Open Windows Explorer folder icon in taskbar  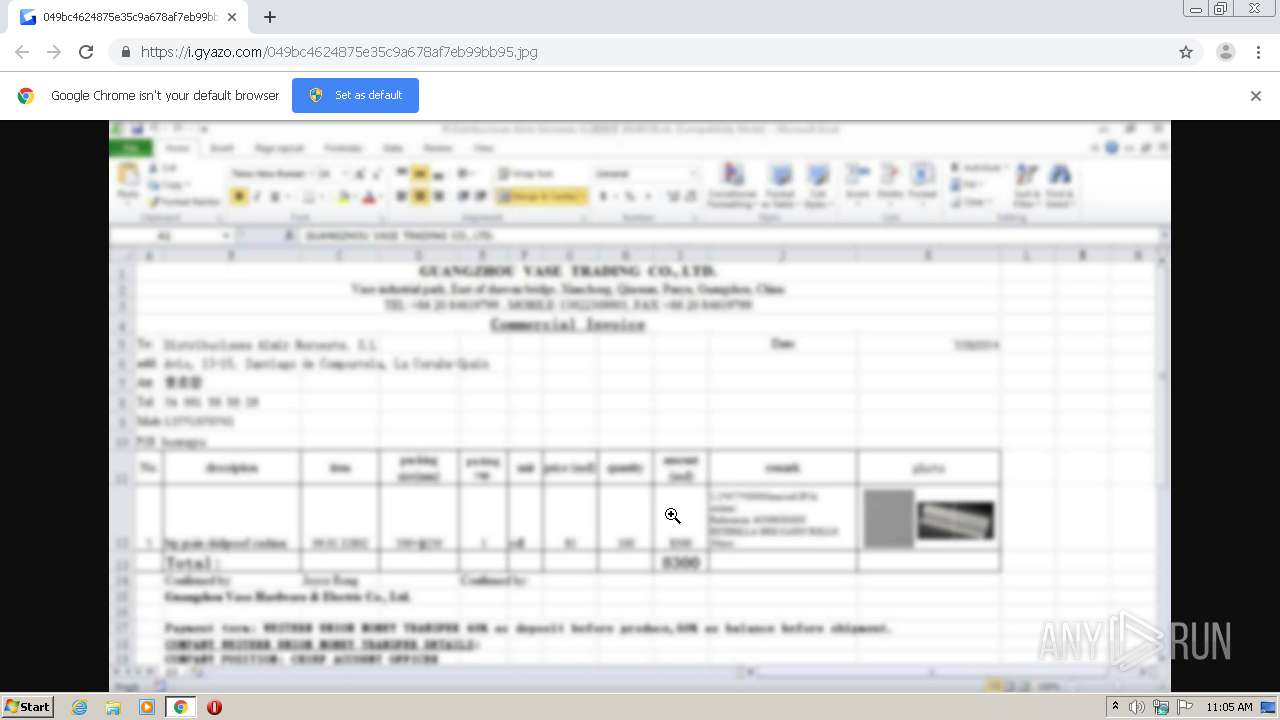(113, 707)
